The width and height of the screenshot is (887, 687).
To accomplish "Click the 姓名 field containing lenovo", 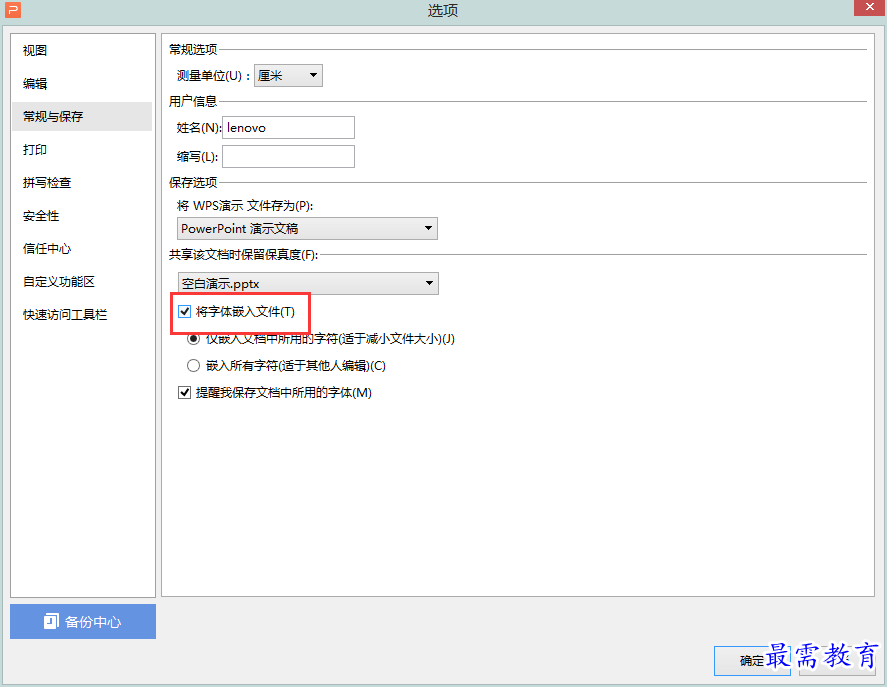I will tap(289, 127).
